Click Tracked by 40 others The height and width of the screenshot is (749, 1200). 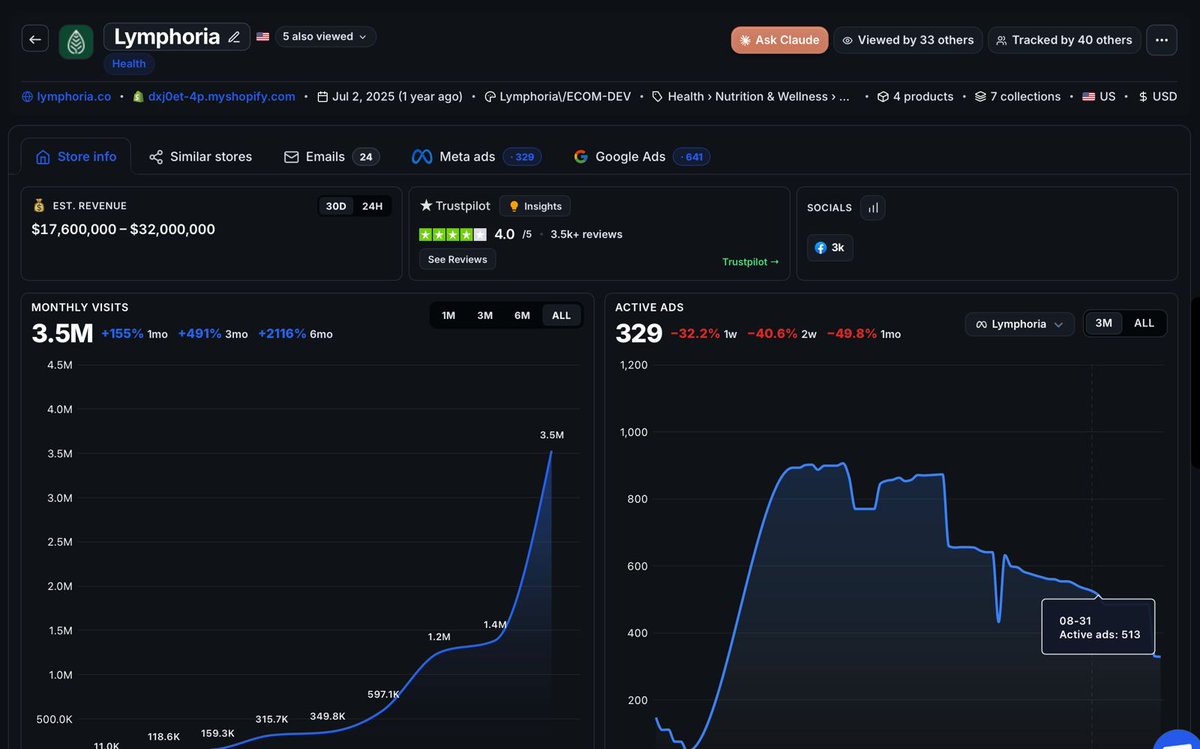pos(1064,40)
